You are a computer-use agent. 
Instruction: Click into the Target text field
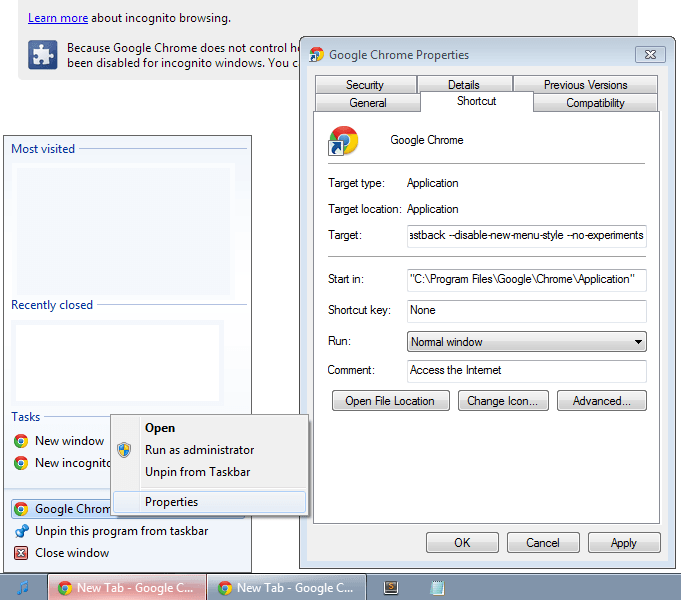coord(527,236)
